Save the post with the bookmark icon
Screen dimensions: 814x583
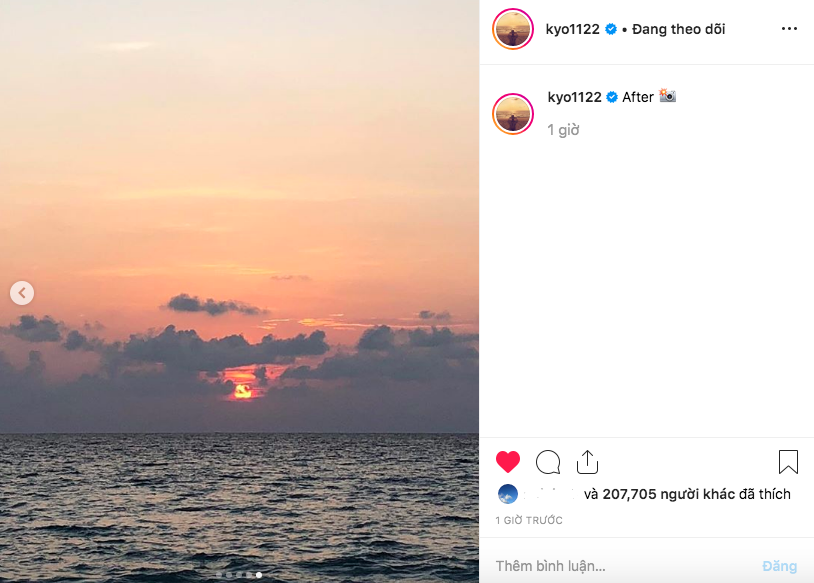(788, 462)
